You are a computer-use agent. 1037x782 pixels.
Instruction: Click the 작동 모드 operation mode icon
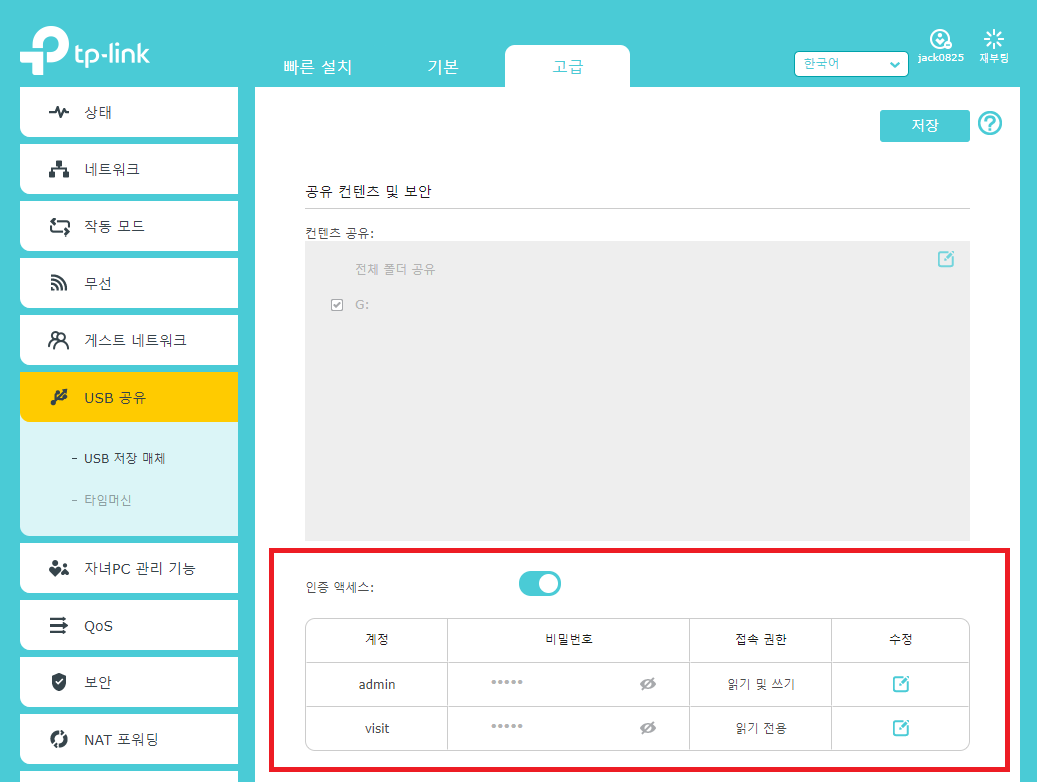[x=60, y=226]
